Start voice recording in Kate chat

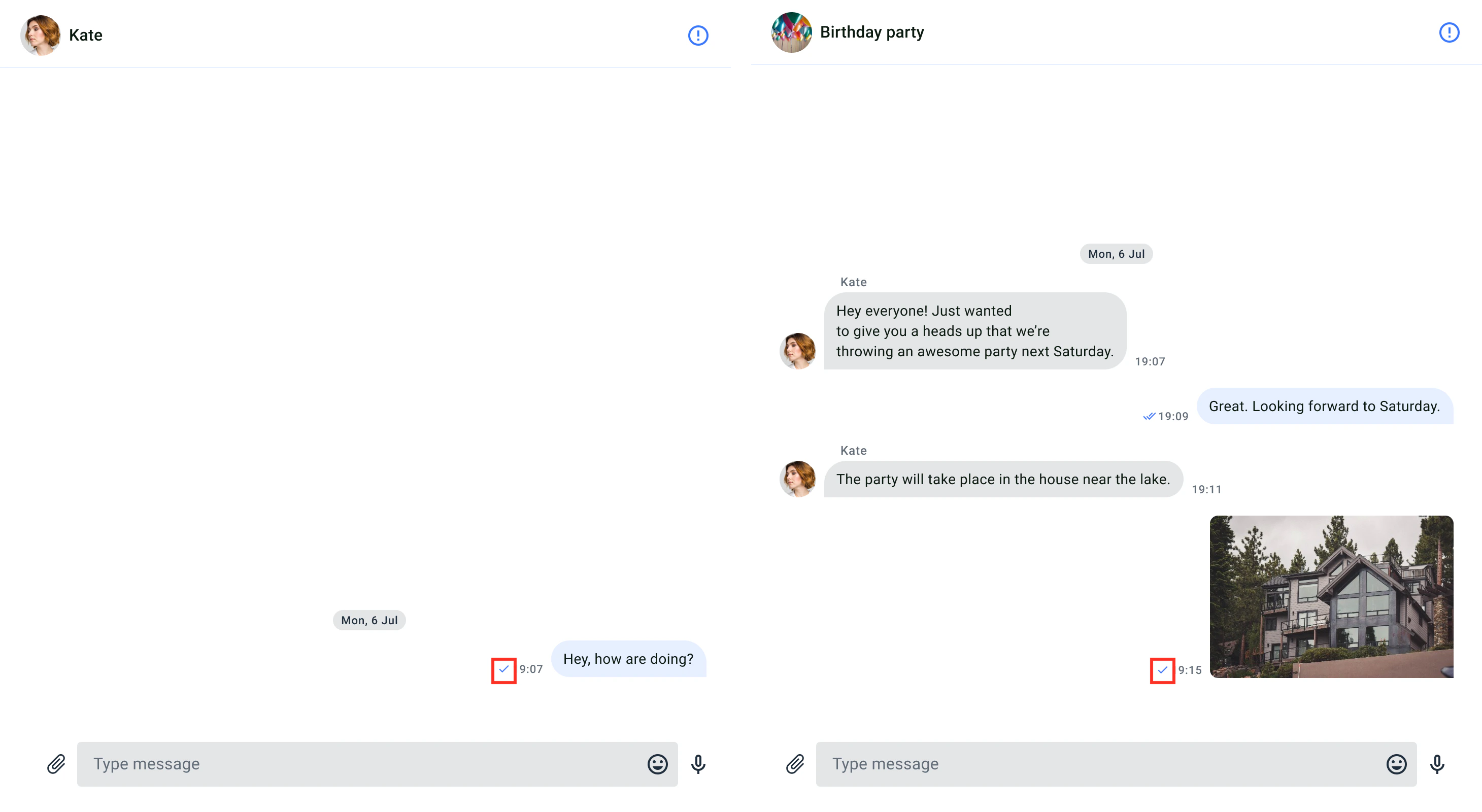(698, 764)
